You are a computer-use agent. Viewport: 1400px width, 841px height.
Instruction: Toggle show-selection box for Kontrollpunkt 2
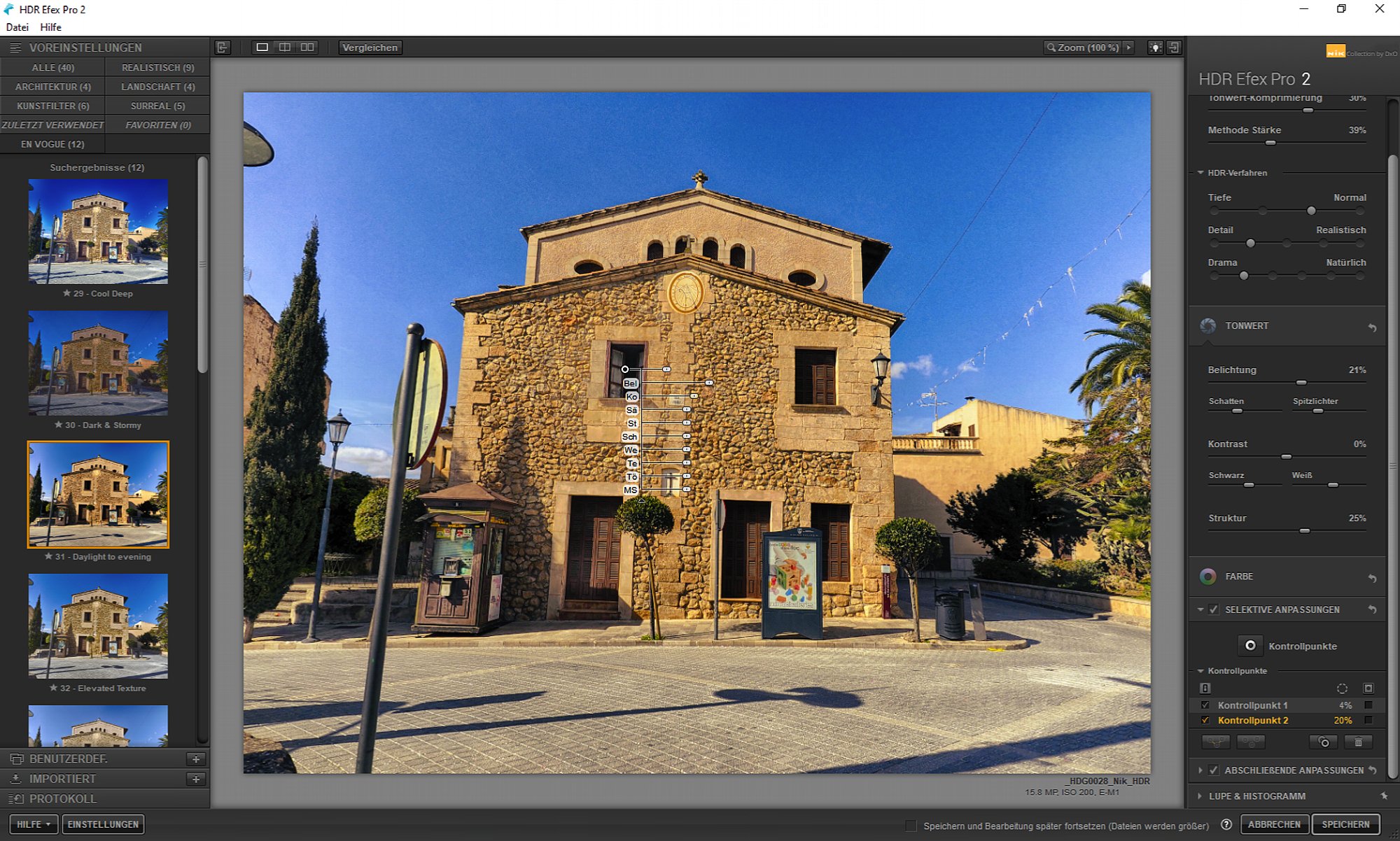(1368, 720)
